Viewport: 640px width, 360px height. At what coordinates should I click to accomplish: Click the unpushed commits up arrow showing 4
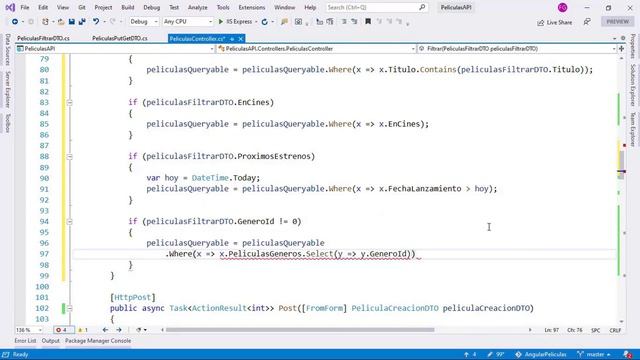(470, 354)
